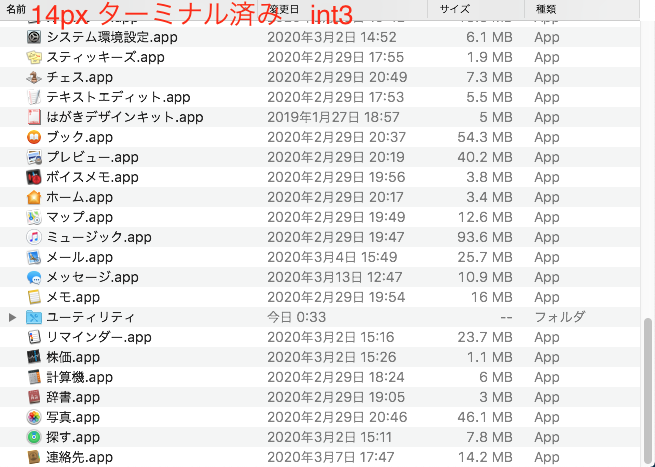Select the file name メール.app
Viewport: 655px width, 467px height.
(79, 257)
